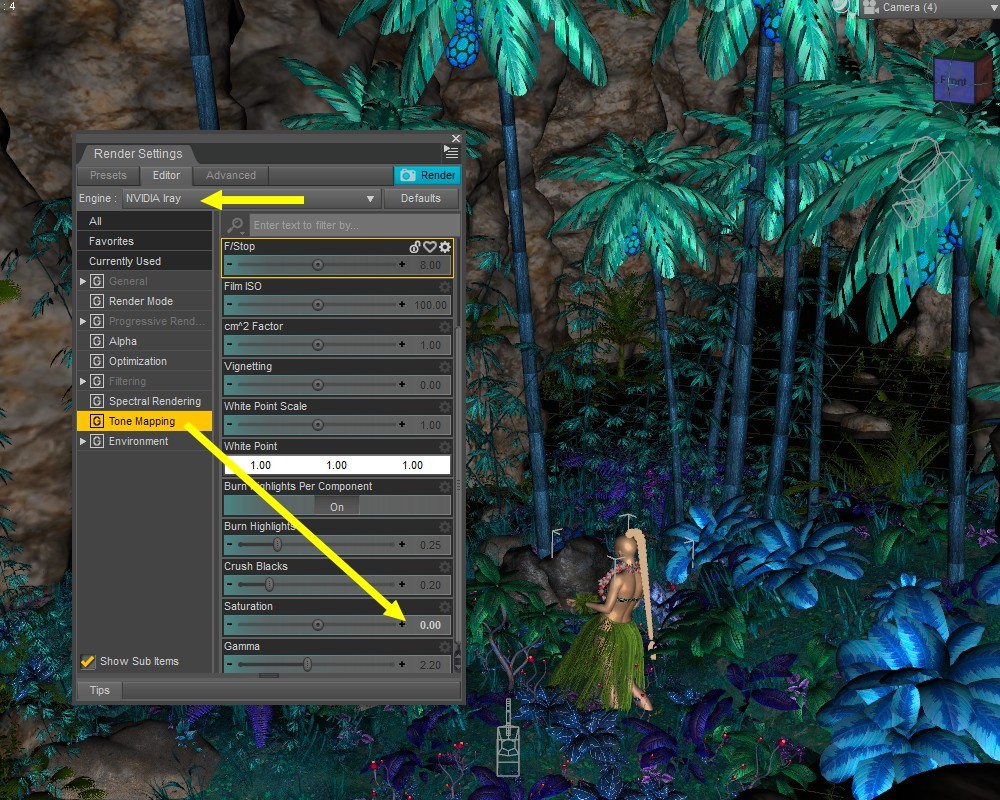The height and width of the screenshot is (800, 1000).
Task: Click the Film ISO minus button
Action: point(230,305)
